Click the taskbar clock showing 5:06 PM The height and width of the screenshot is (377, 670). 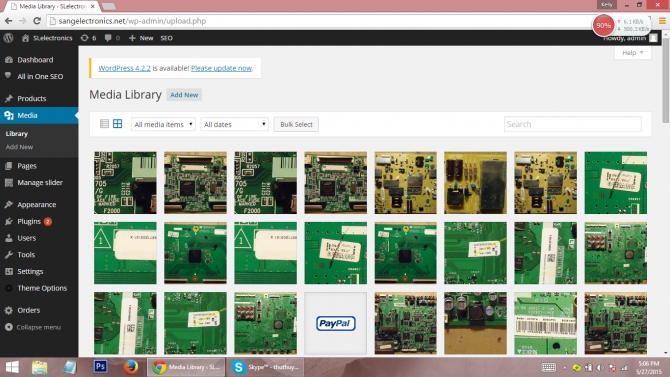pos(648,367)
